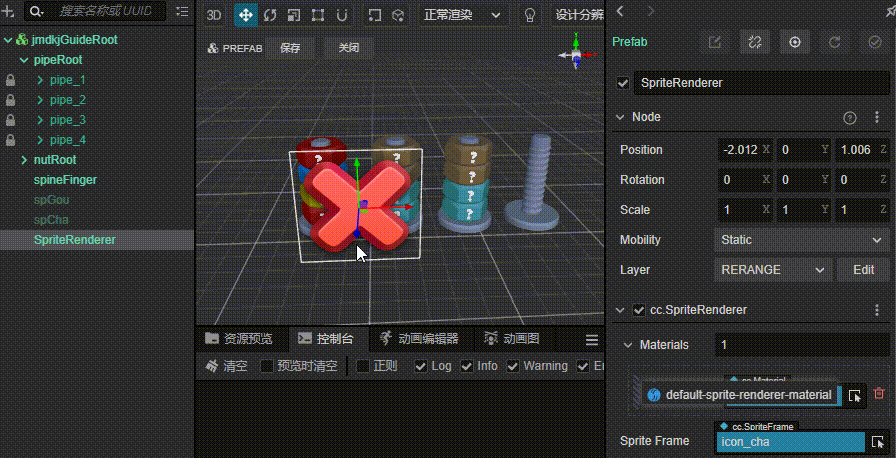
Task: Expand the pipe_2 node
Action: [x=40, y=100]
